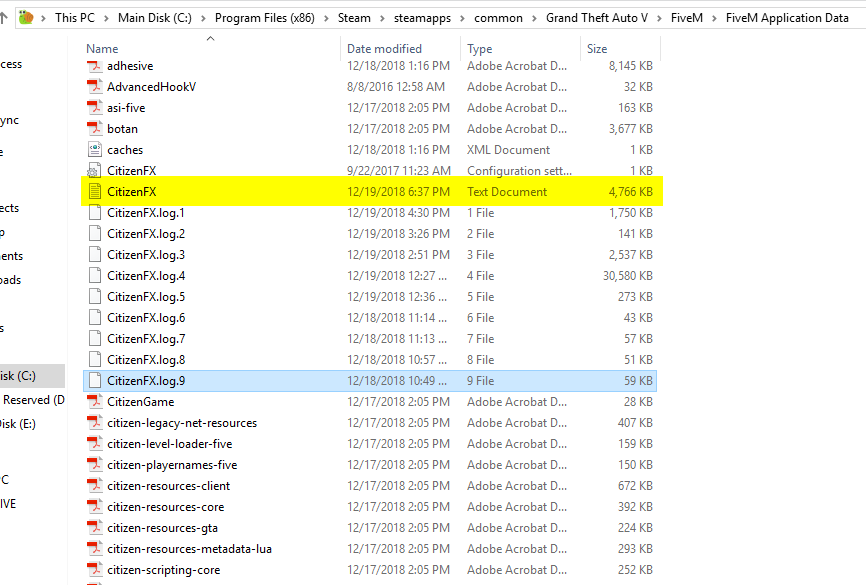866x585 pixels.
Task: Navigate to This PC in the address bar
Action: tap(75, 18)
